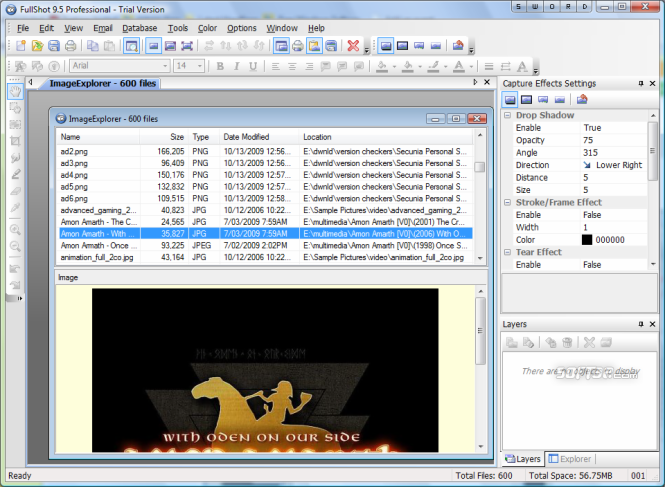Click the file list vertical scrollbar
This screenshot has height=487, width=665.
pyautogui.click(x=480, y=197)
